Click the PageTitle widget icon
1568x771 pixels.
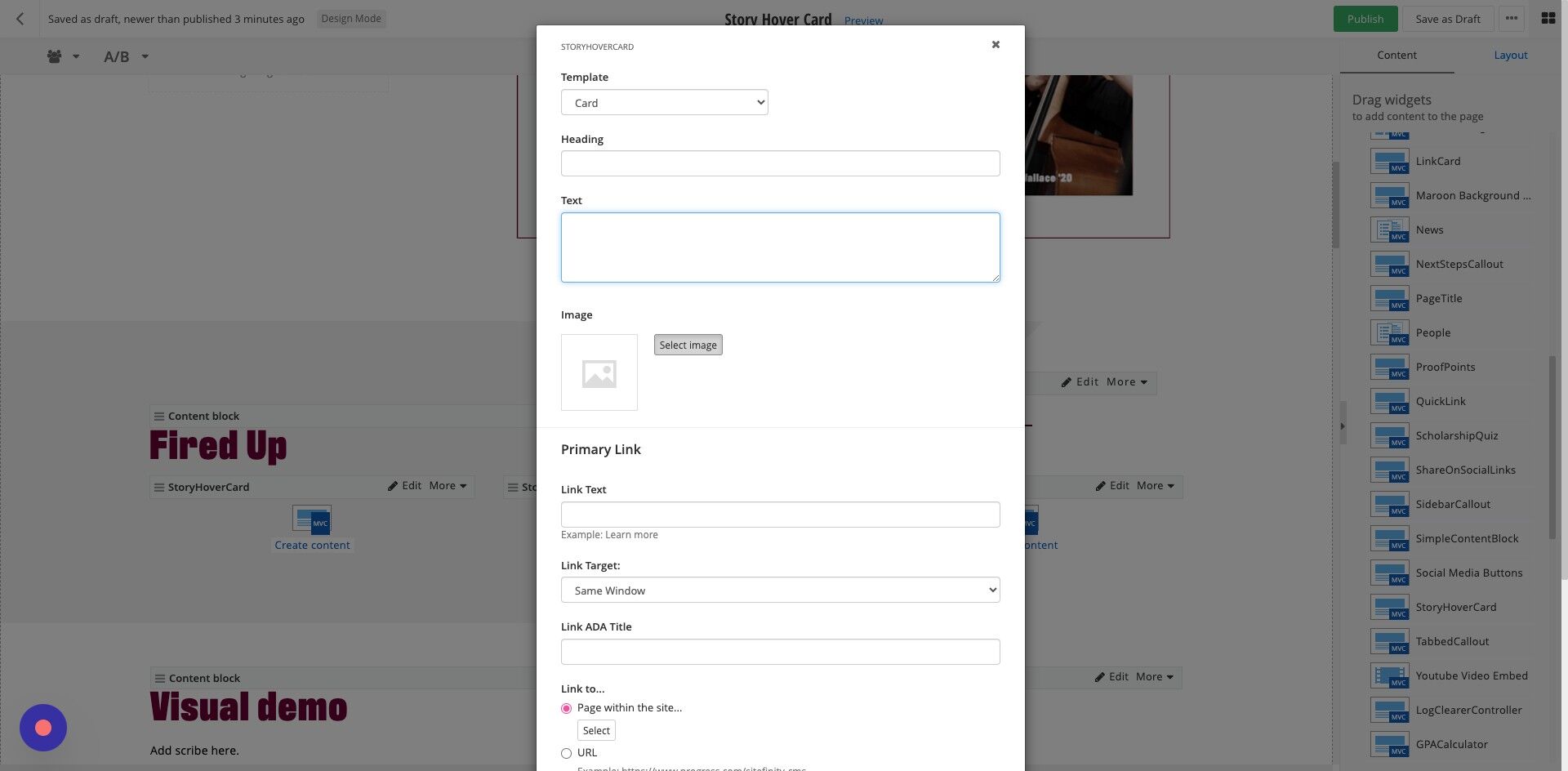(x=1390, y=299)
